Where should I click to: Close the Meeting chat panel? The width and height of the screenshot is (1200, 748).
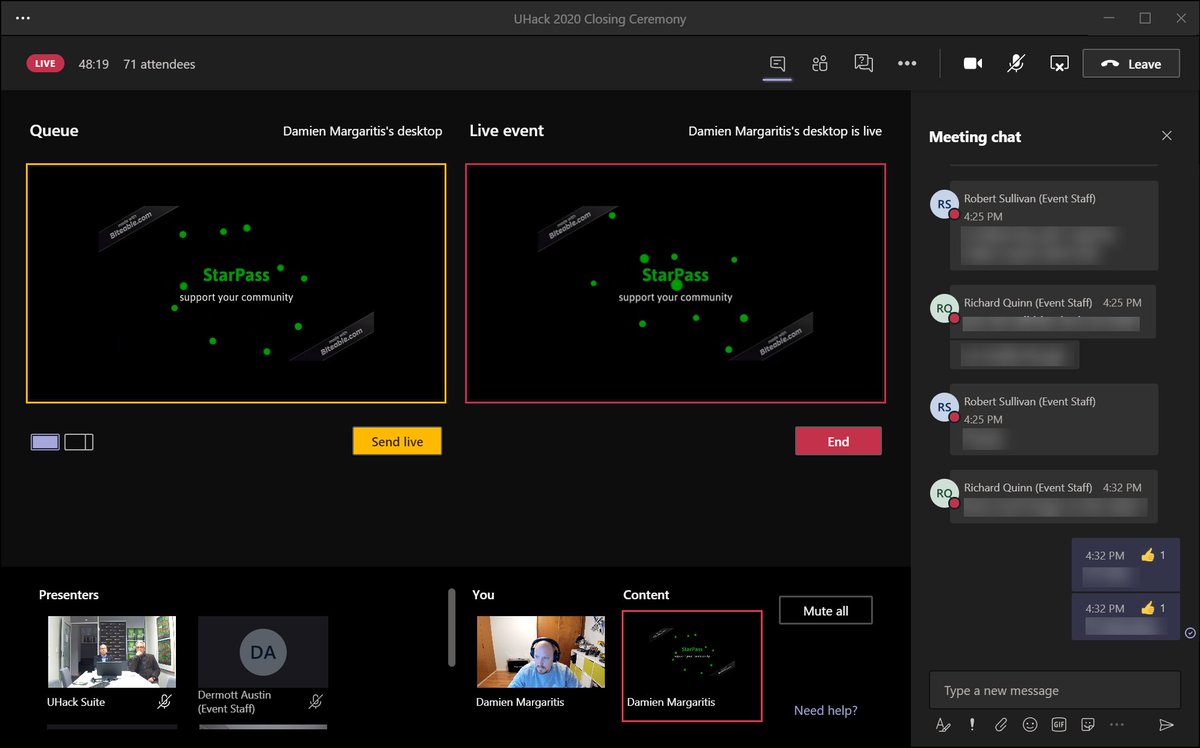pos(1166,136)
